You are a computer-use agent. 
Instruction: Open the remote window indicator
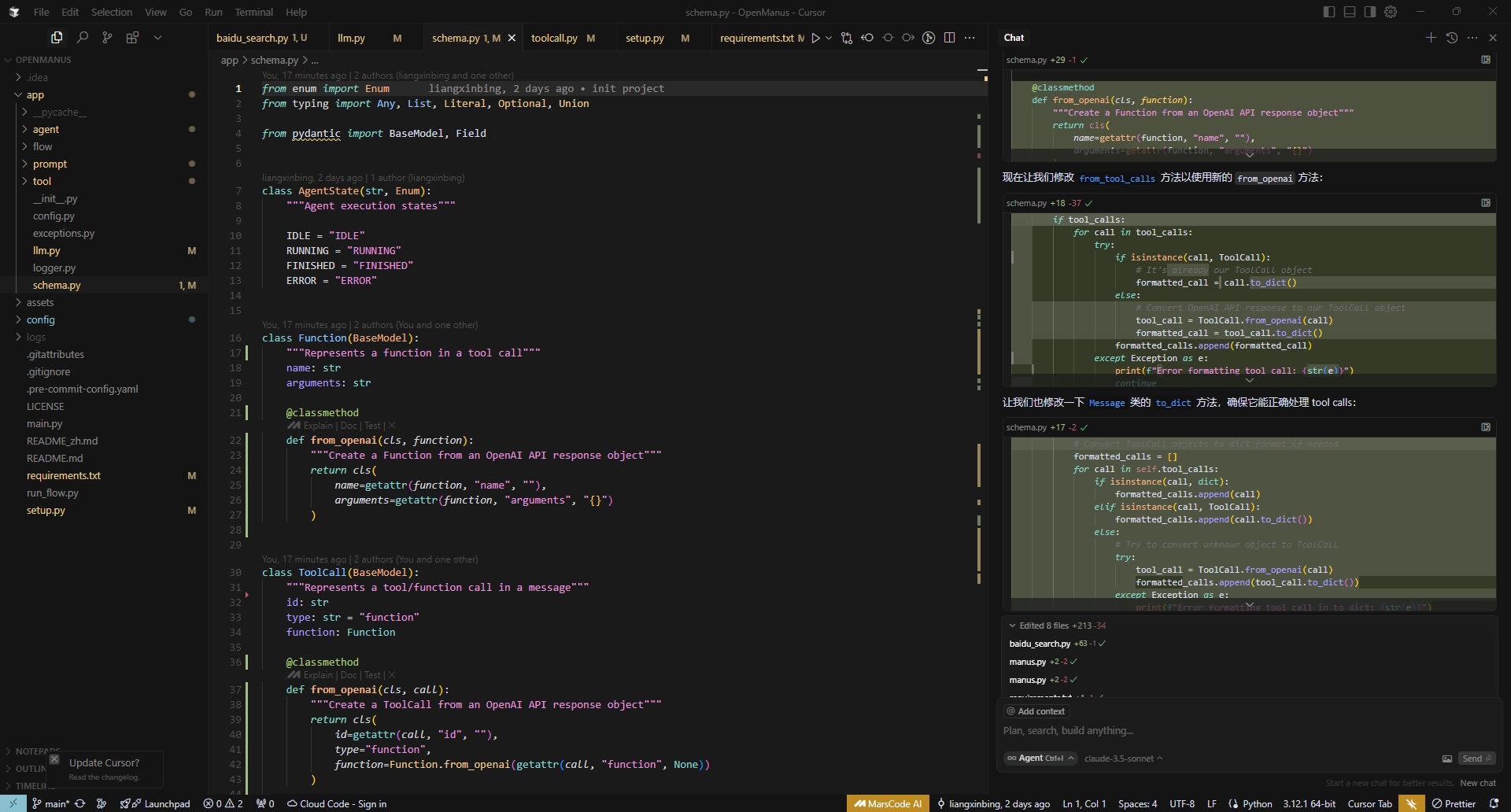tap(13, 803)
